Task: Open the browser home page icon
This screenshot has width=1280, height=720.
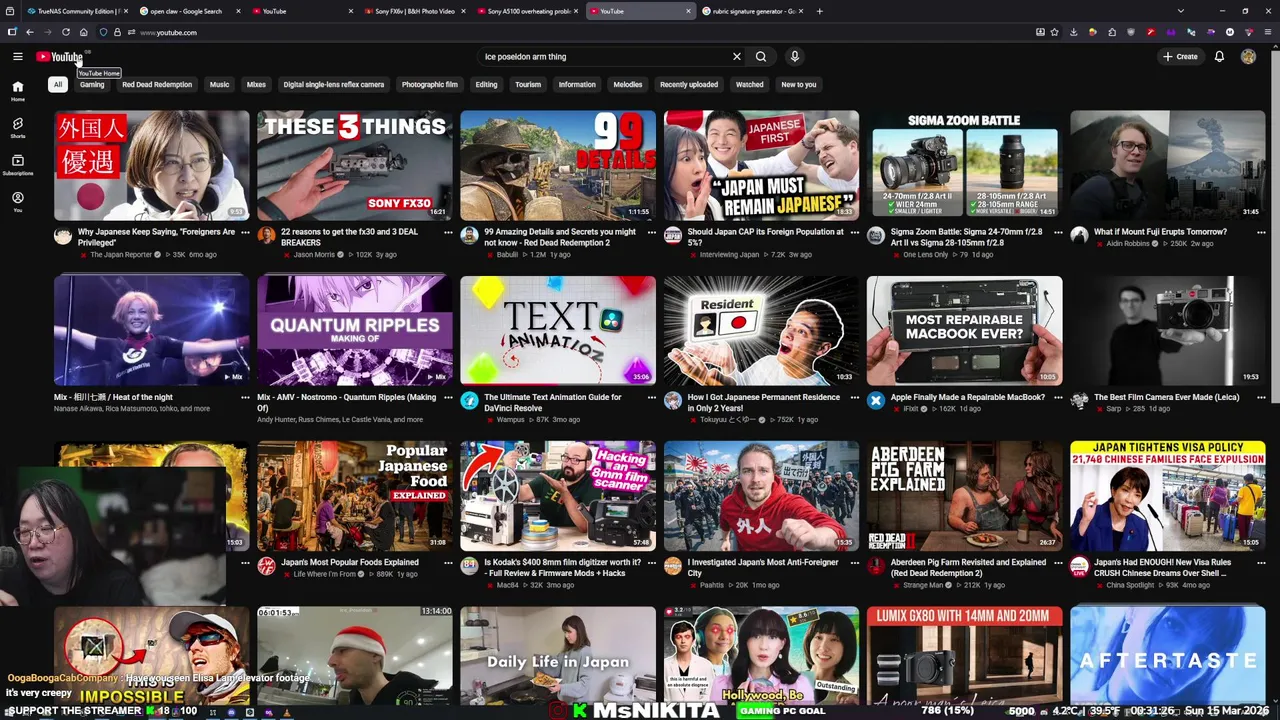Action: (83, 32)
